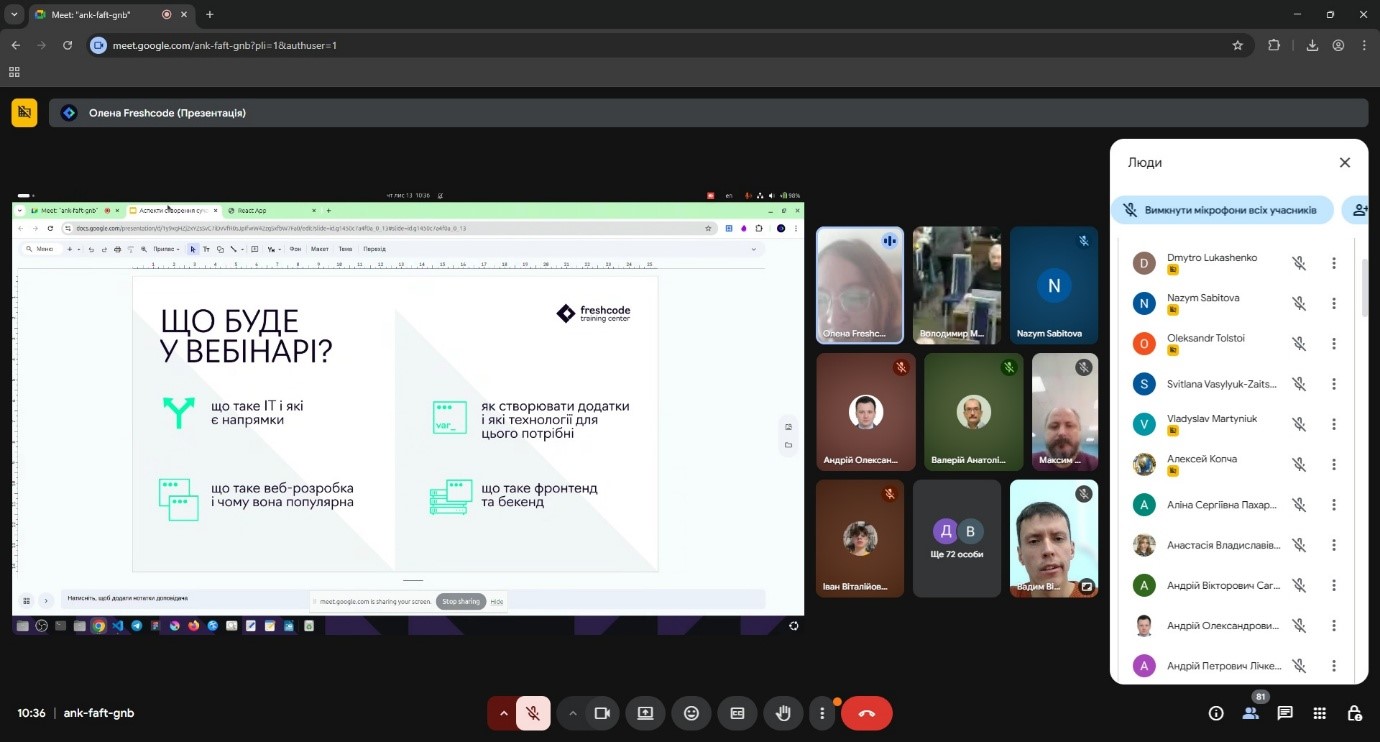
Task: Click the yellow icon beside presentation banner
Action: (24, 113)
